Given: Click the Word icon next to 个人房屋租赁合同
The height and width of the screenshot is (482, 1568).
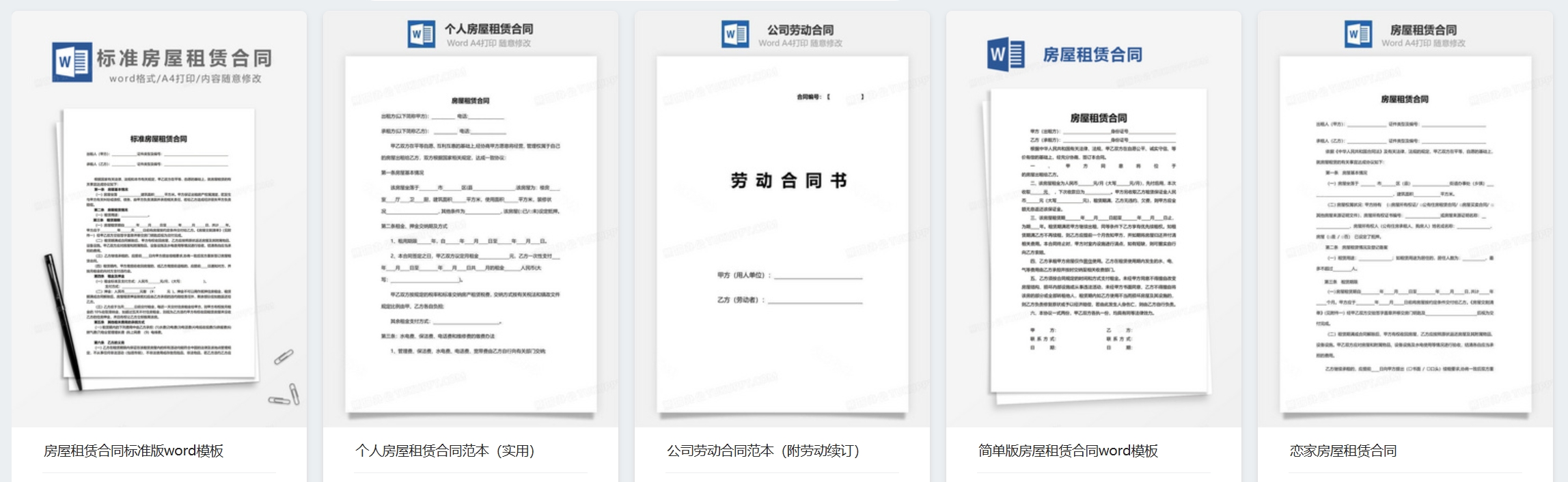Looking at the screenshot, I should coord(421,34).
